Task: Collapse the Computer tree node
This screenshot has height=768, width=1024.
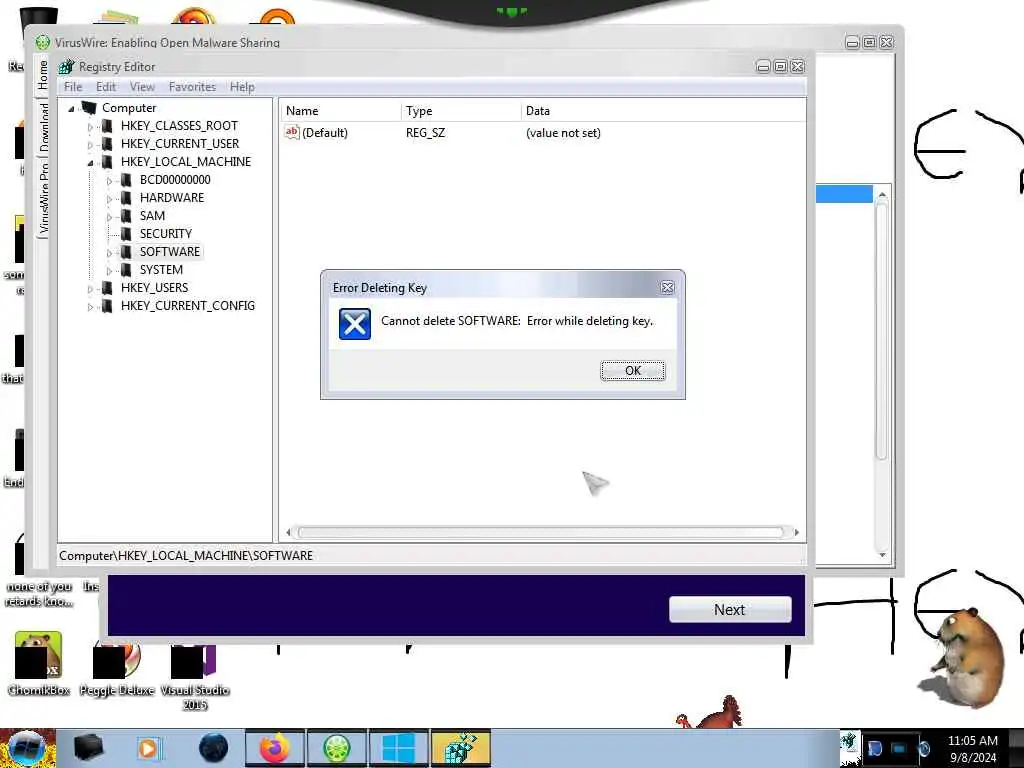Action: (x=71, y=108)
